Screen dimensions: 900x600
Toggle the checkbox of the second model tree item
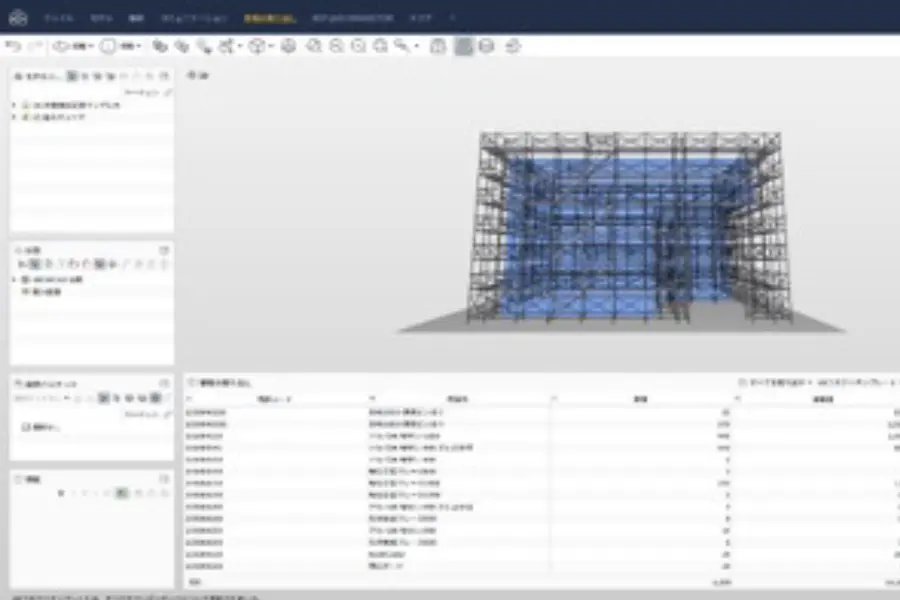(x=25, y=117)
